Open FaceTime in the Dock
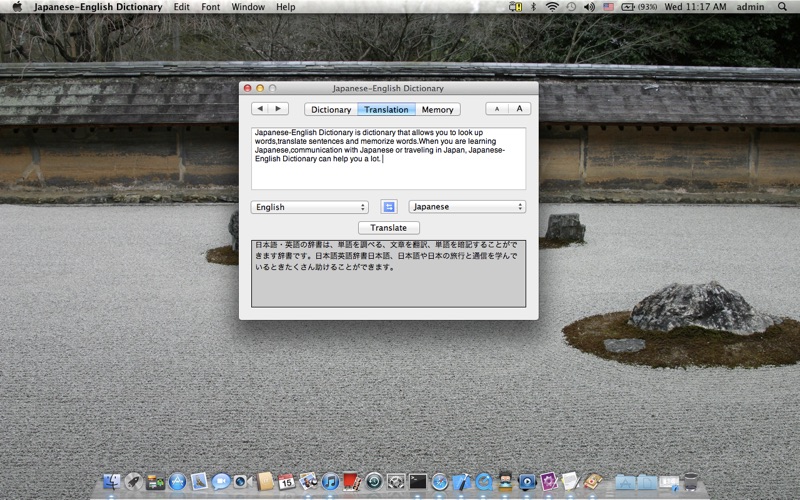This screenshot has width=800, height=500. [x=243, y=481]
